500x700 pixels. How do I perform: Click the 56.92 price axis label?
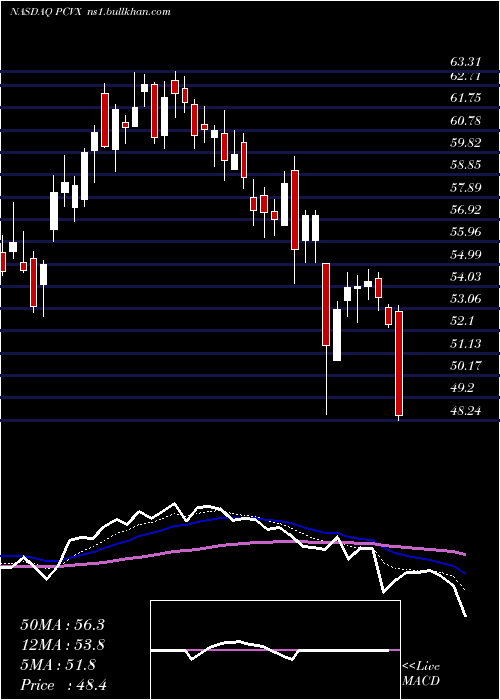tap(466, 210)
